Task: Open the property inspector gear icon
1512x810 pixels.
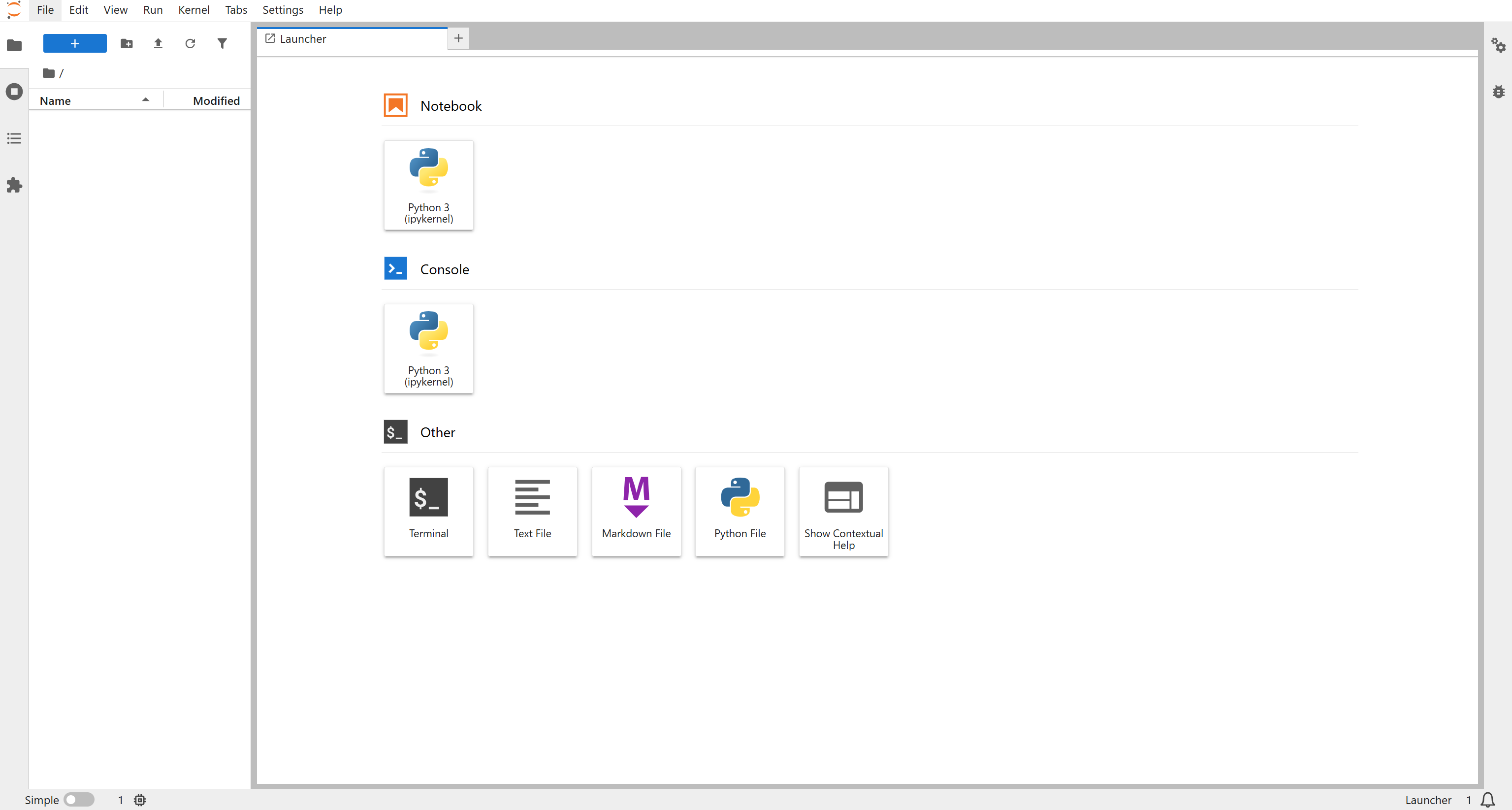Action: click(x=1499, y=45)
